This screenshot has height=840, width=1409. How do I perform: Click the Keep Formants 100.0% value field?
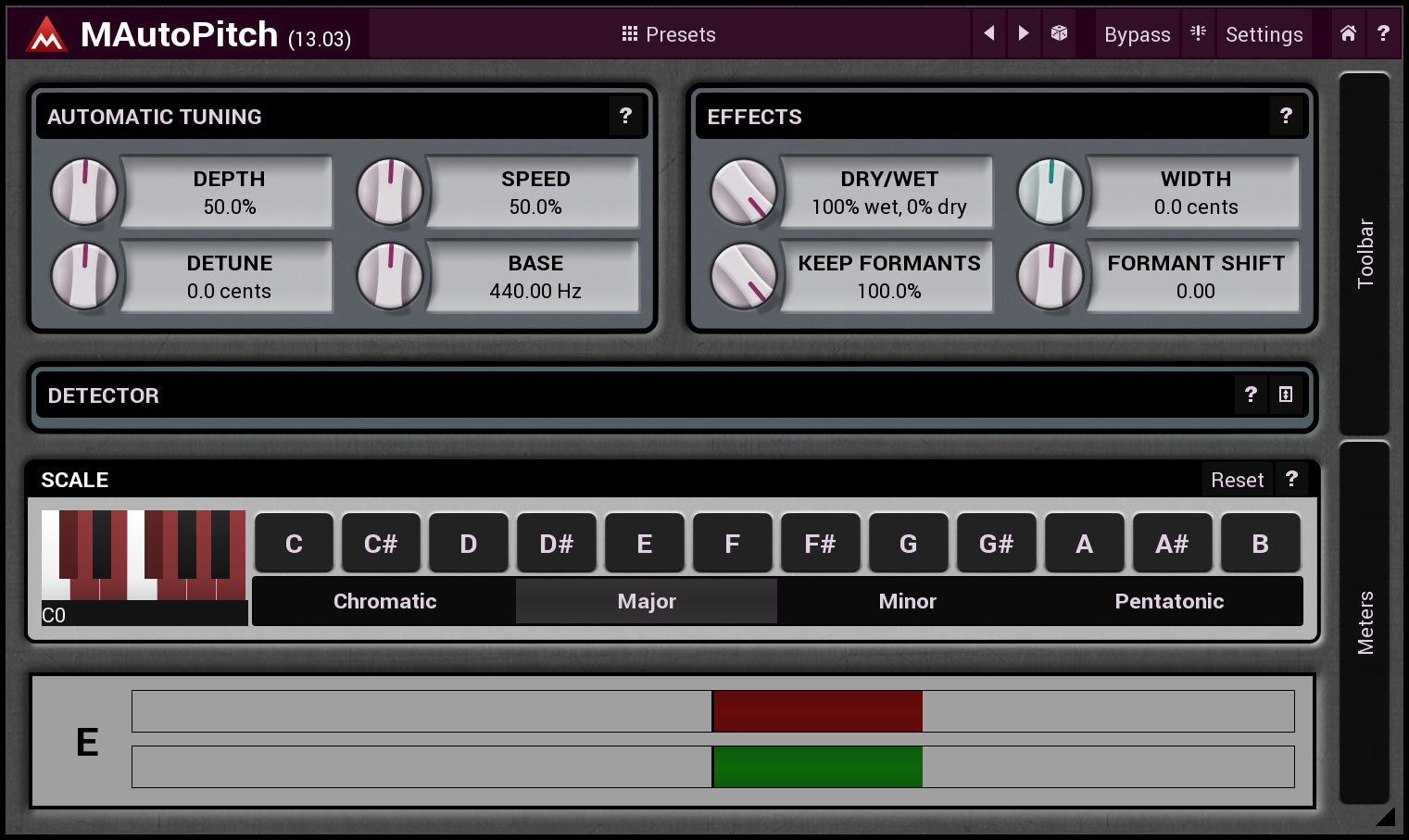tap(888, 277)
